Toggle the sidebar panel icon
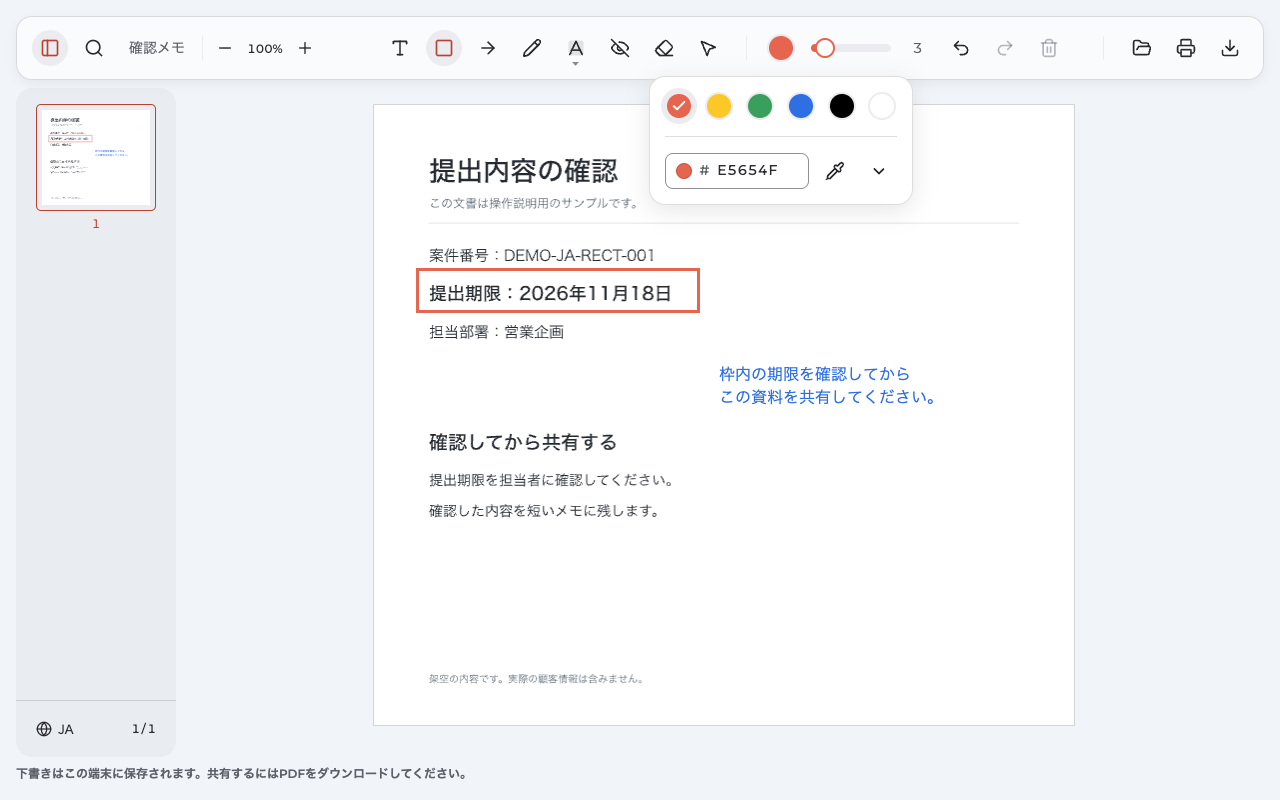This screenshot has width=1280, height=800. click(50, 48)
